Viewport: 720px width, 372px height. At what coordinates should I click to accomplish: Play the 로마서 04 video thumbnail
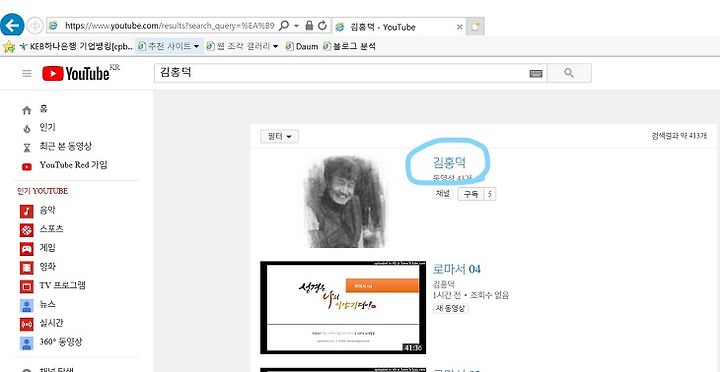click(x=343, y=308)
